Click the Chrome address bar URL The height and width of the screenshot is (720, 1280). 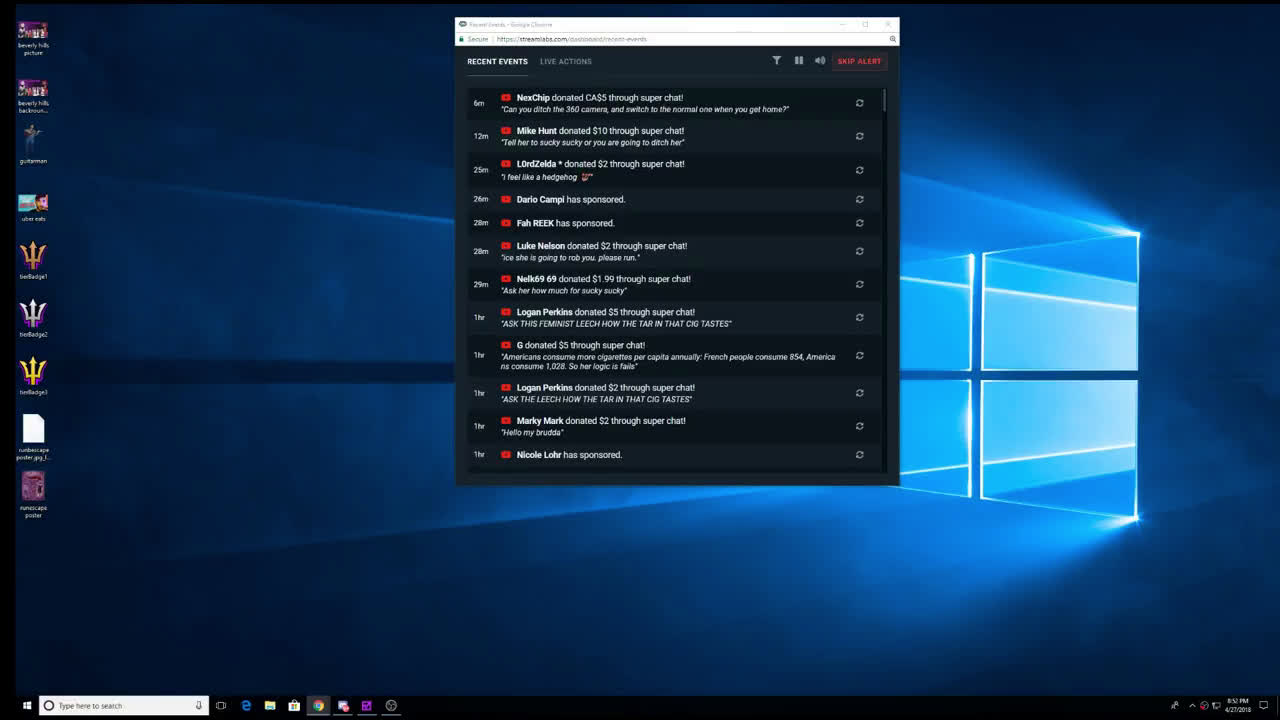pyautogui.click(x=572, y=39)
